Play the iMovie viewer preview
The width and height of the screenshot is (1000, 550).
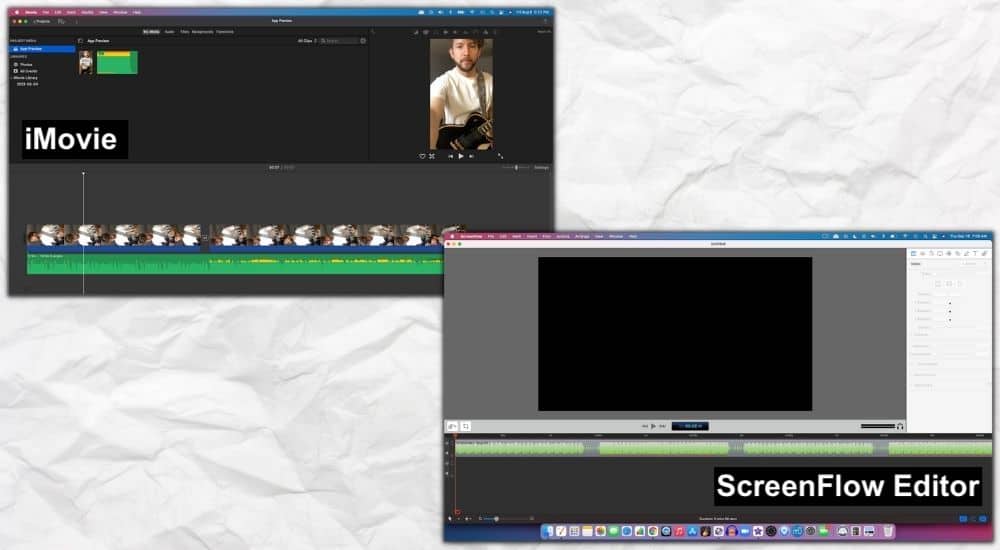[x=460, y=156]
